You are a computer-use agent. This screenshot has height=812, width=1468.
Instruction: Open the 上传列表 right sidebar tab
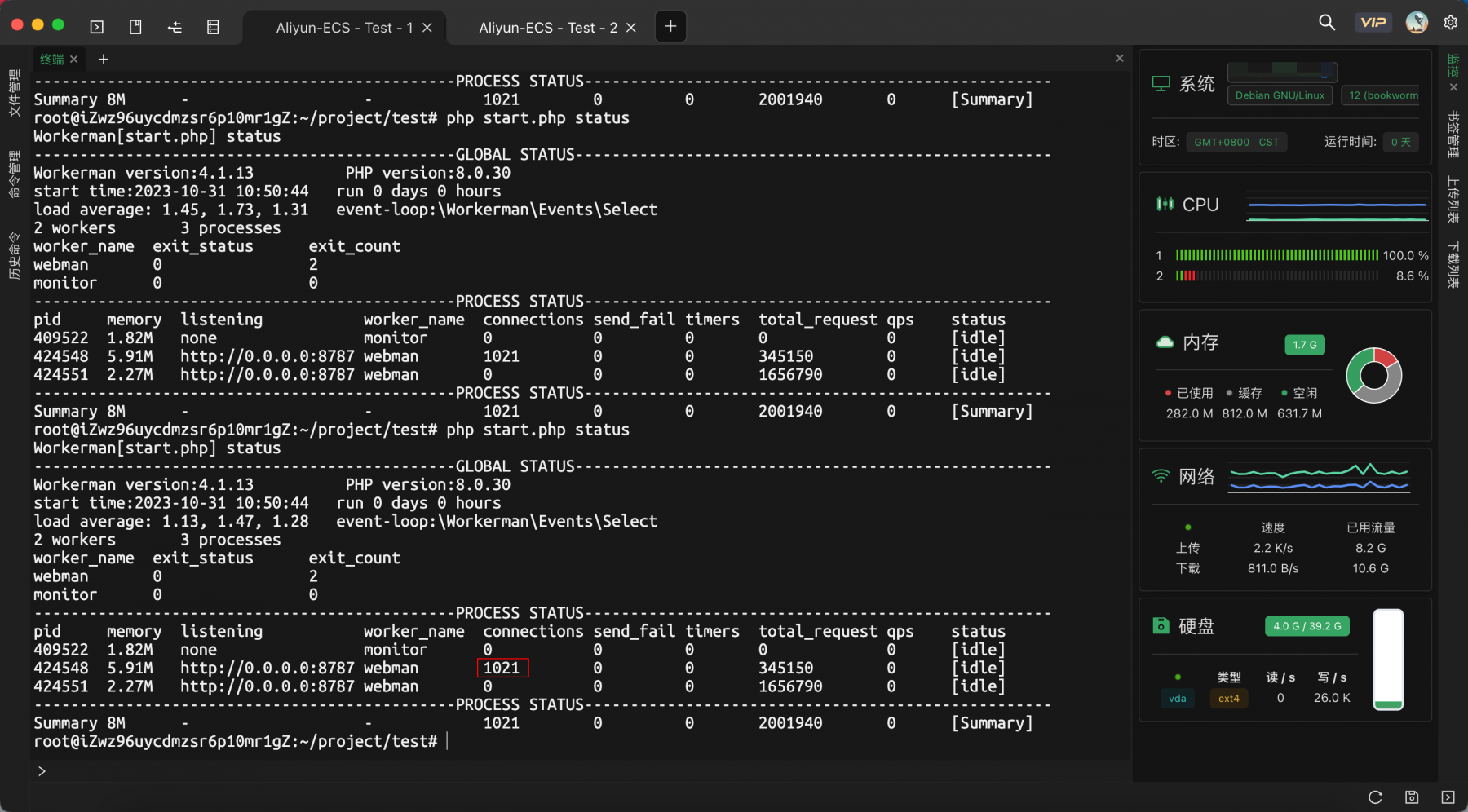coord(1453,200)
